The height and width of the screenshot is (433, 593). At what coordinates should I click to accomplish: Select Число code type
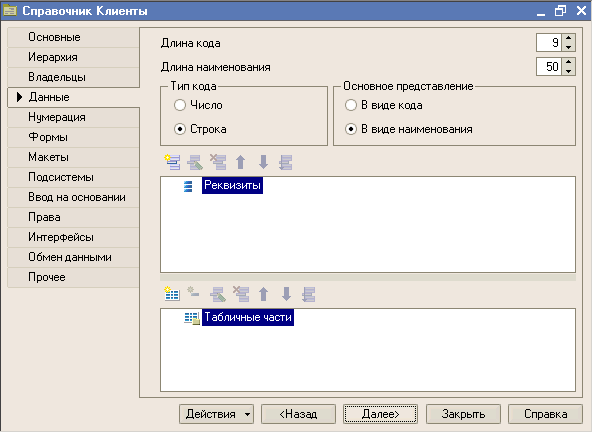pos(180,105)
